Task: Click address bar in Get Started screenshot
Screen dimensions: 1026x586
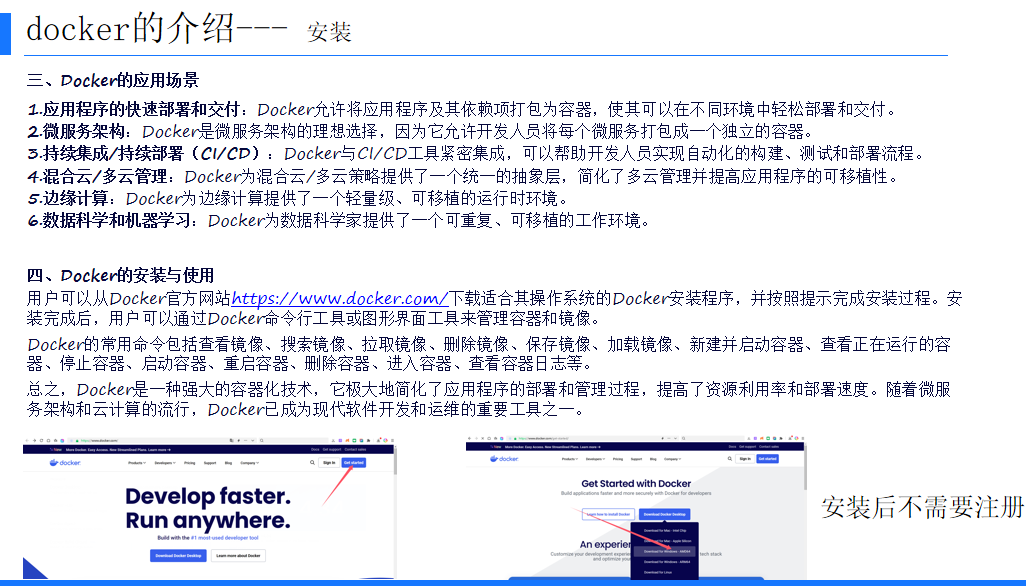Action: (x=593, y=438)
